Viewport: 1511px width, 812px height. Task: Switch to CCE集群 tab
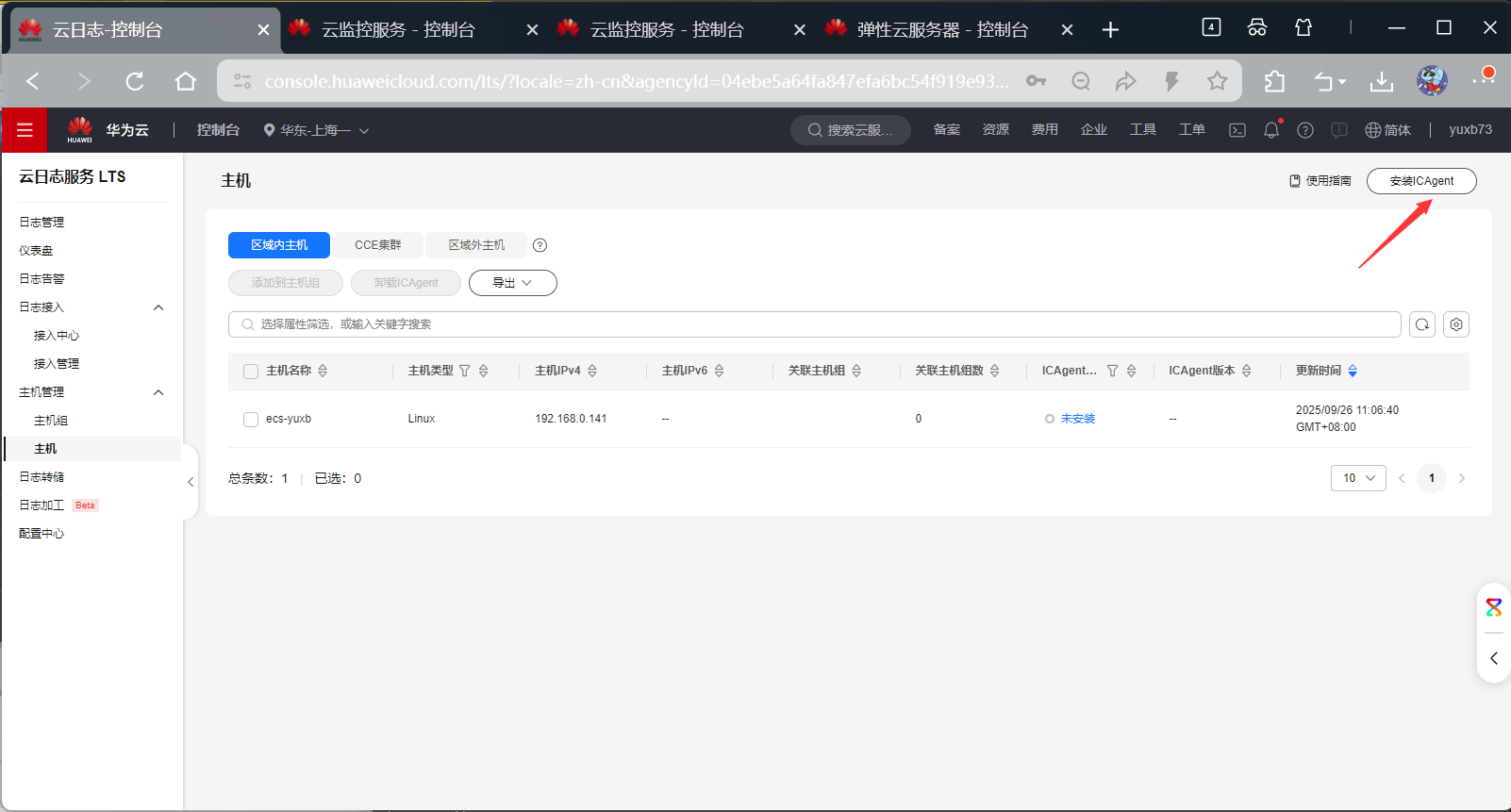tap(377, 245)
